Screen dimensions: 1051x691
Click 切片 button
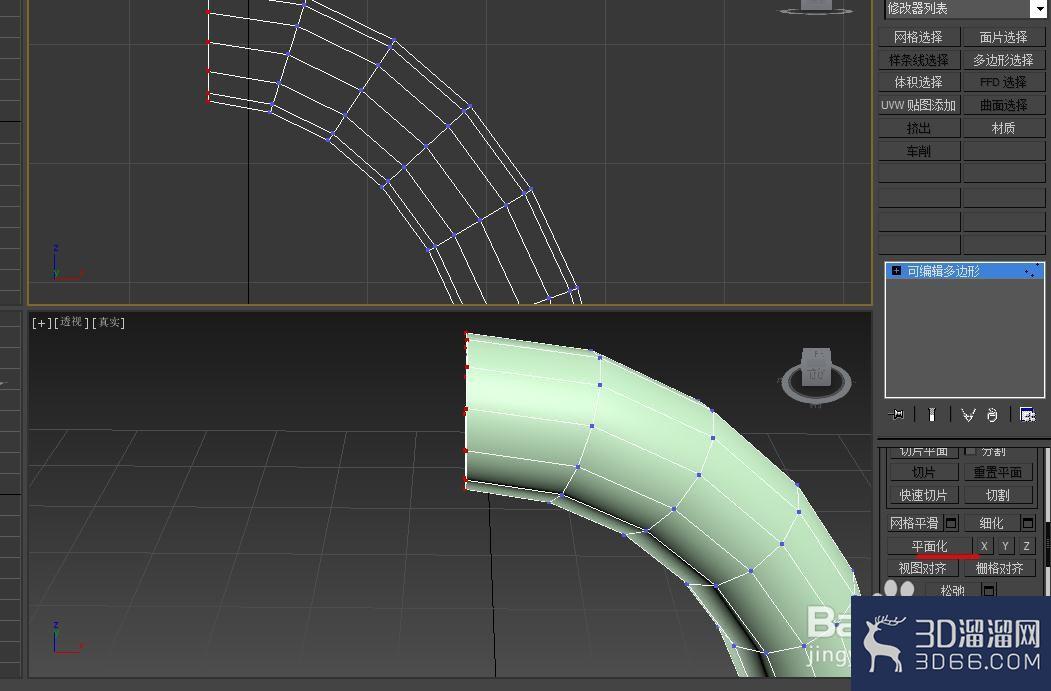[x=924, y=473]
